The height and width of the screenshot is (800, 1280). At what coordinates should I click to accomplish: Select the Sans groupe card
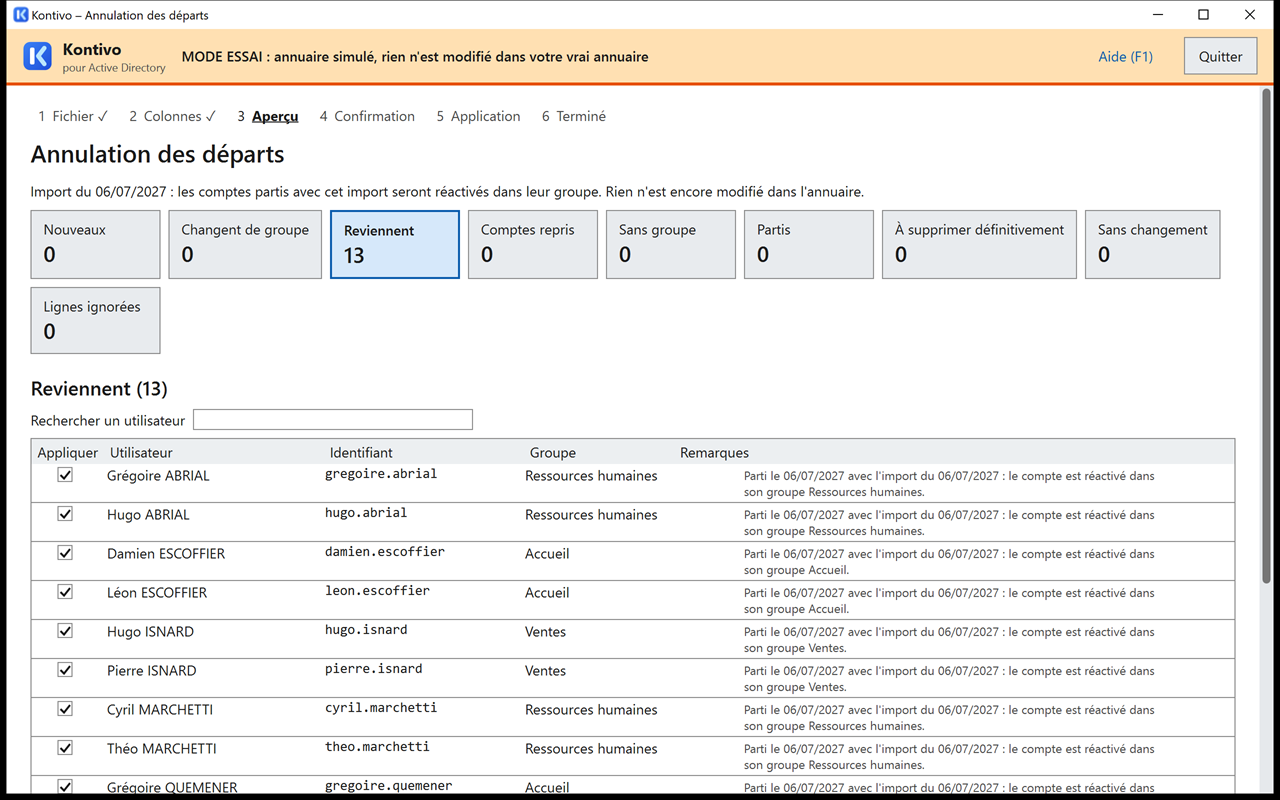click(671, 244)
